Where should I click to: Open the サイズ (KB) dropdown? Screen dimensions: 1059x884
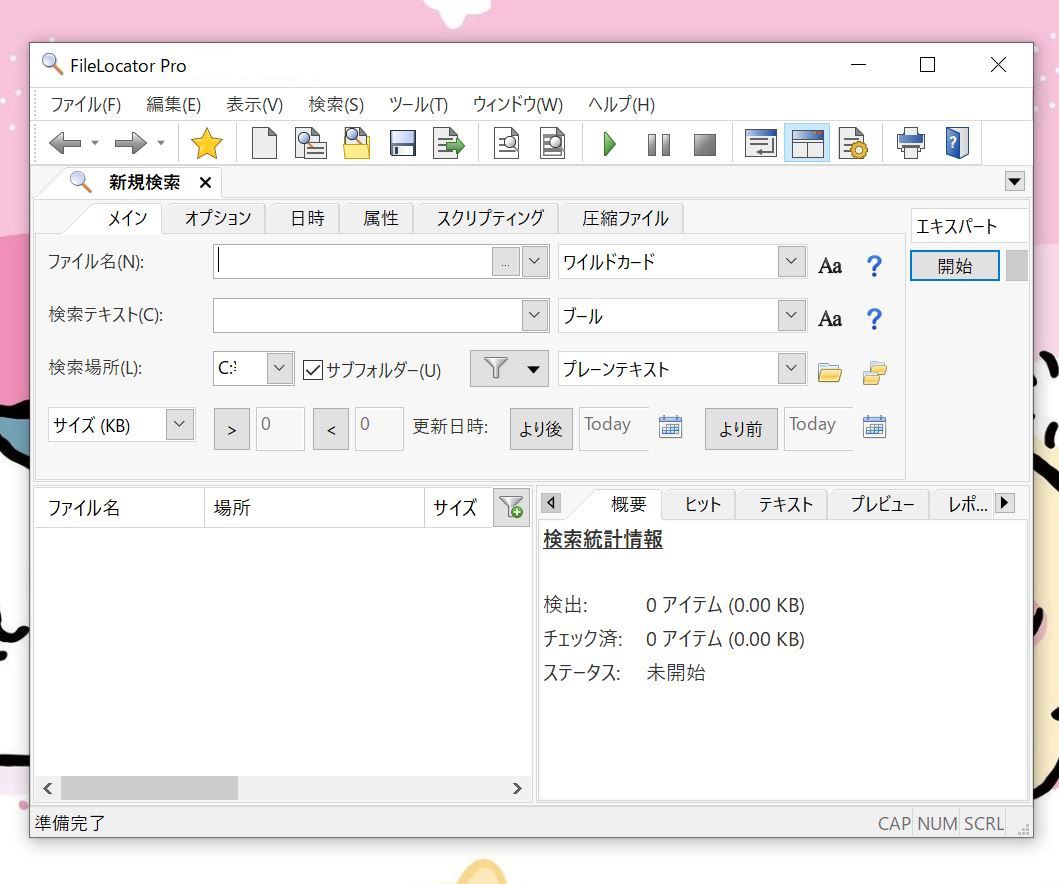(x=180, y=424)
